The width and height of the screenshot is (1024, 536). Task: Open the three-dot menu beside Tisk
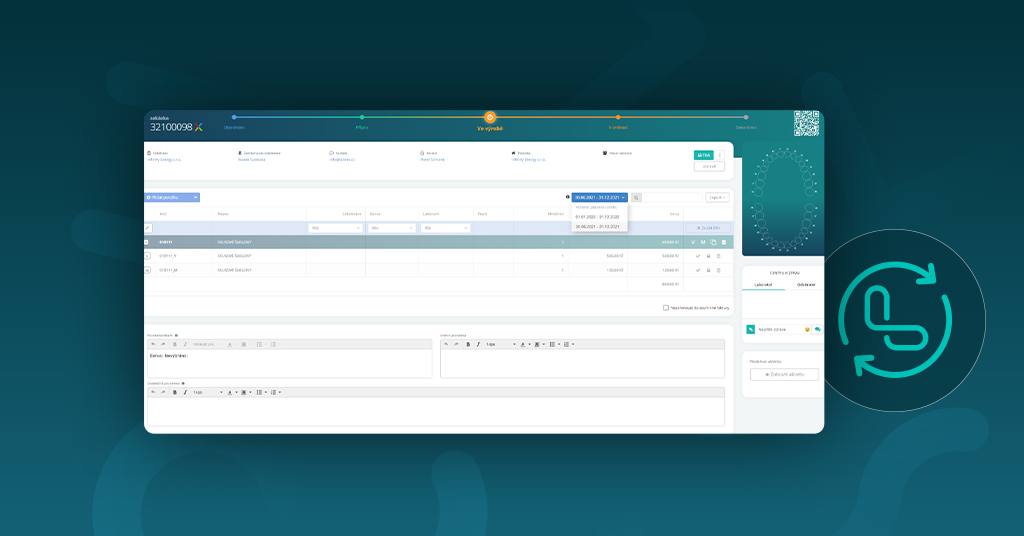(720, 155)
